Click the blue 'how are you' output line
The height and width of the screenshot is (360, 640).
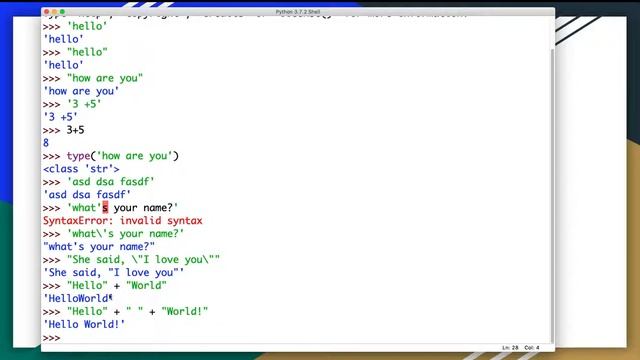tap(81, 91)
